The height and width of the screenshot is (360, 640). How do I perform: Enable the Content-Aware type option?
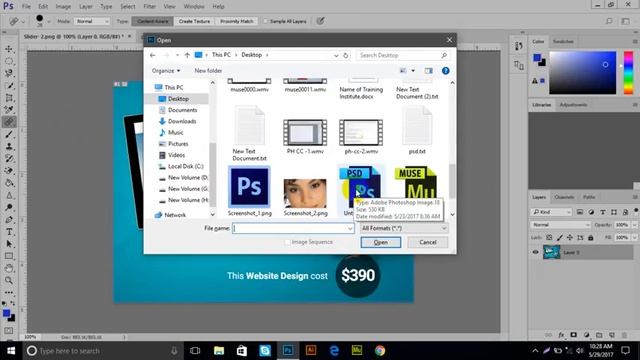(153, 21)
